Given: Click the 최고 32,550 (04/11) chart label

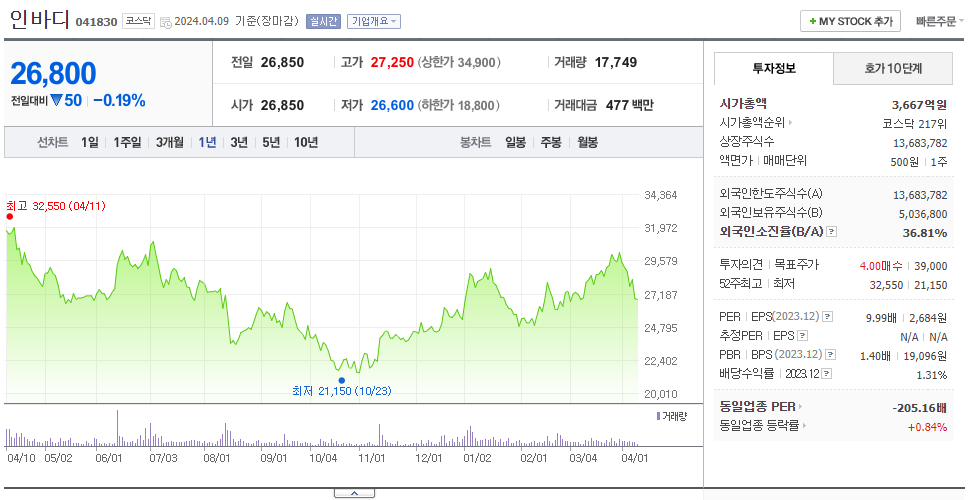Looking at the screenshot, I should pyautogui.click(x=56, y=206).
